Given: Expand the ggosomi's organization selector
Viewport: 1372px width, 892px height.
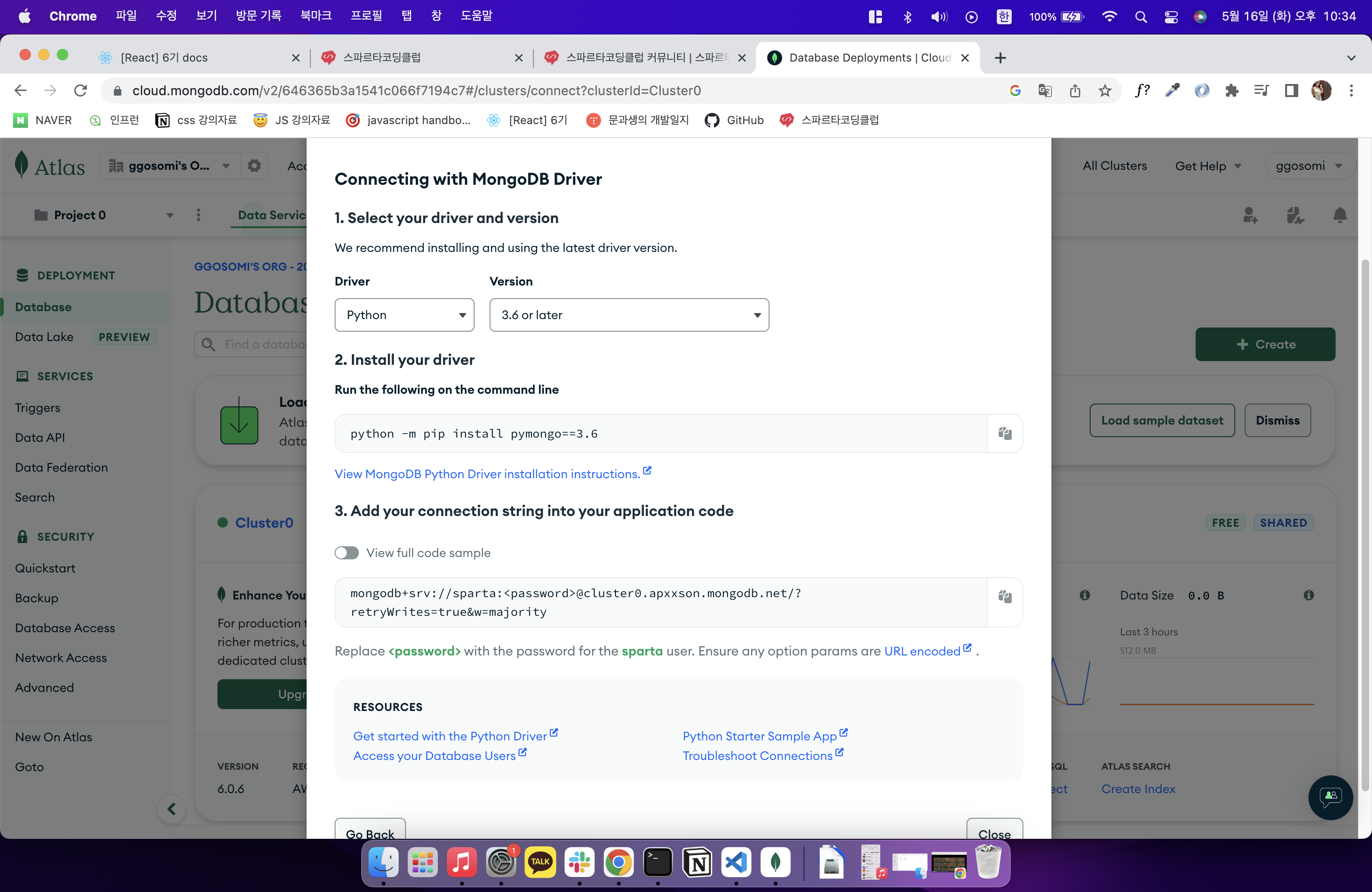Looking at the screenshot, I should [x=170, y=166].
